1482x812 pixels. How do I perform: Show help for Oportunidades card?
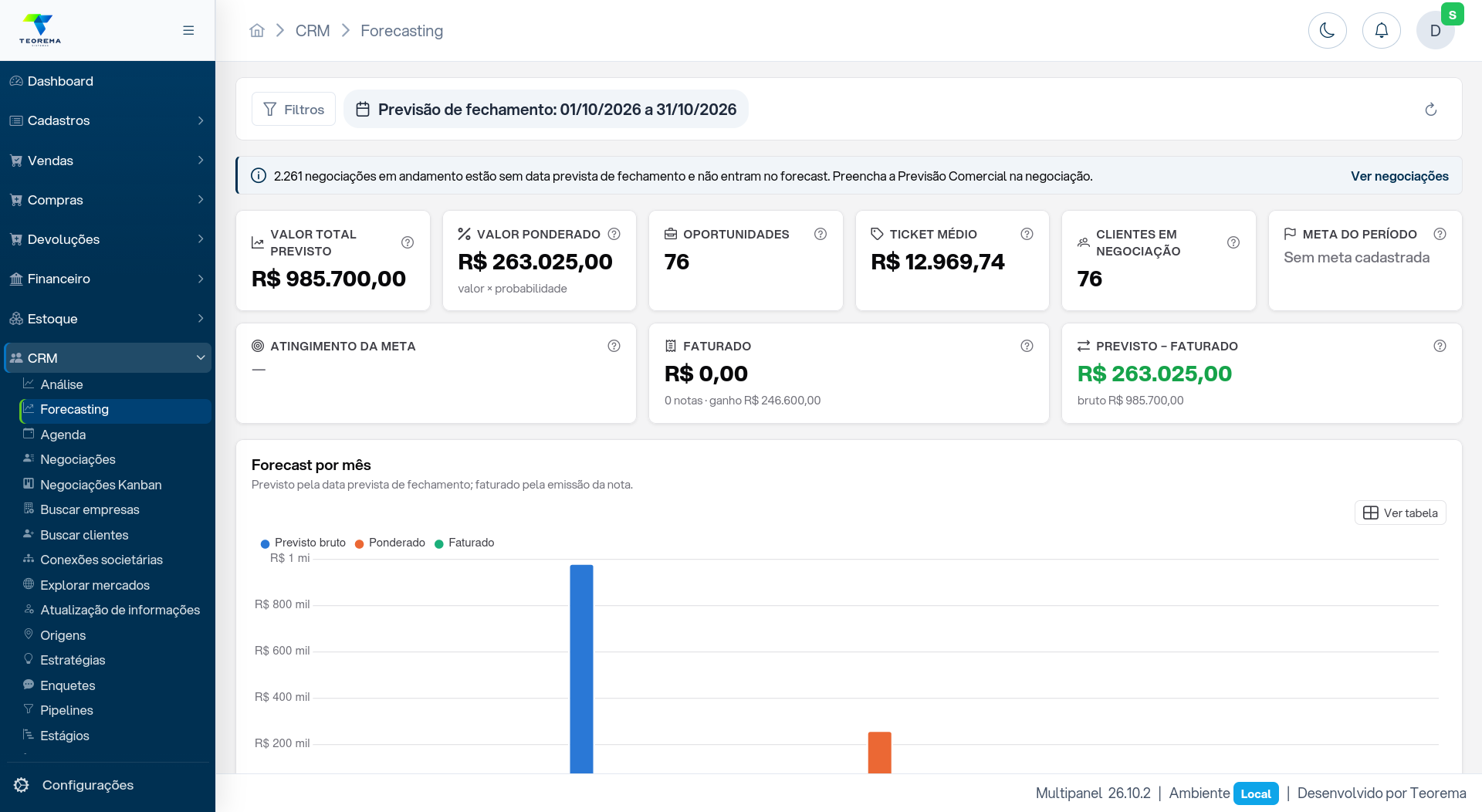click(821, 234)
